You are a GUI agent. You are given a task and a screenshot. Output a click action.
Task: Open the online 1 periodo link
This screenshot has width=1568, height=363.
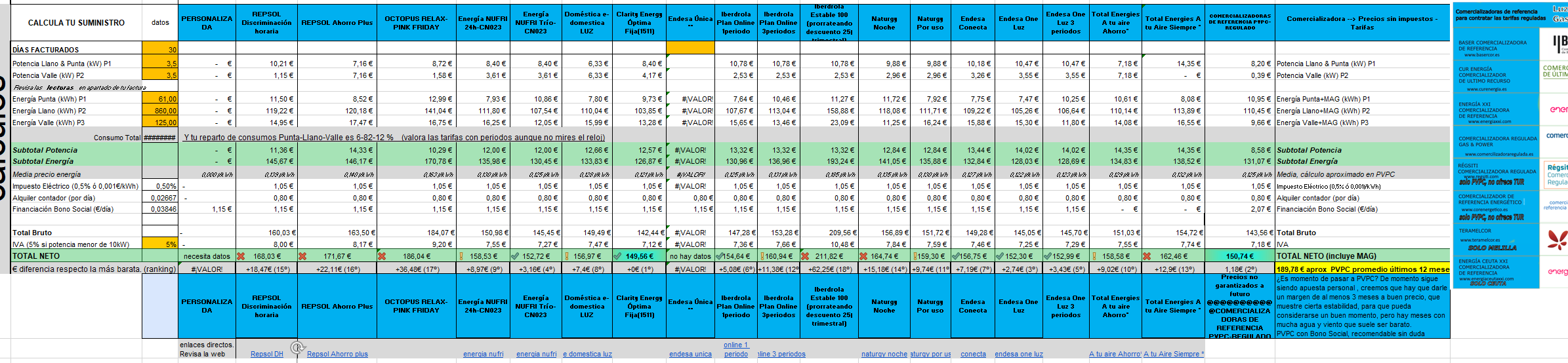(x=736, y=349)
